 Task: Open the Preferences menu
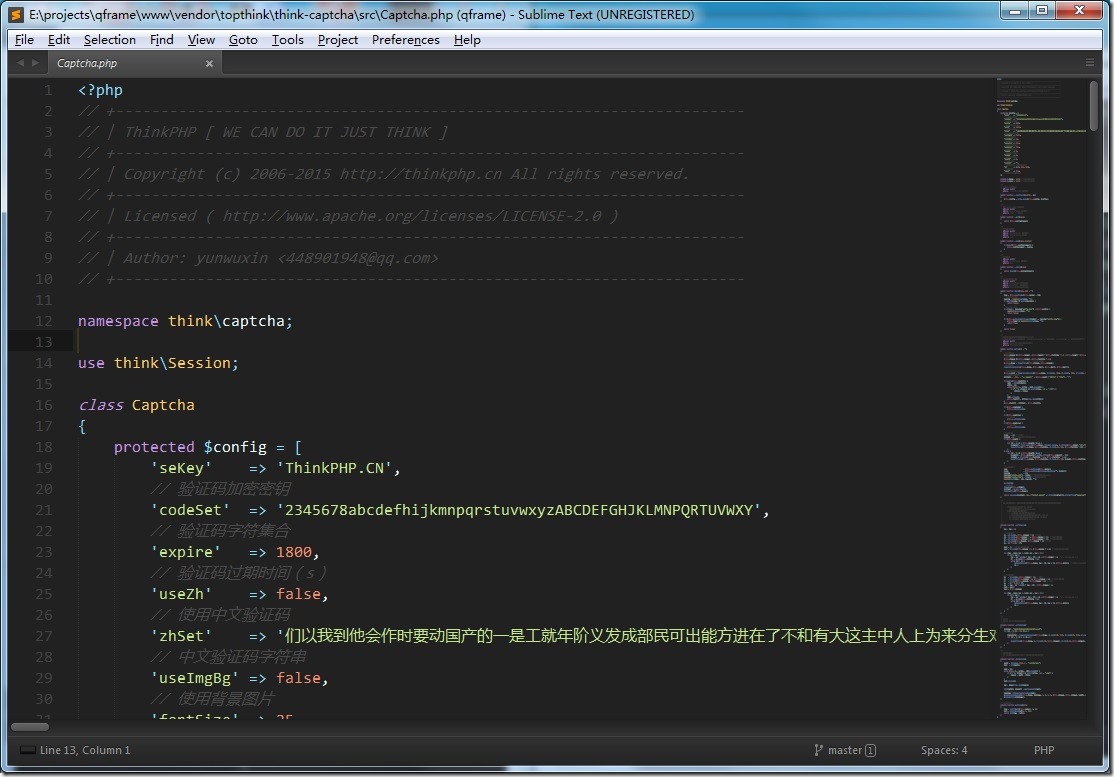click(x=406, y=40)
